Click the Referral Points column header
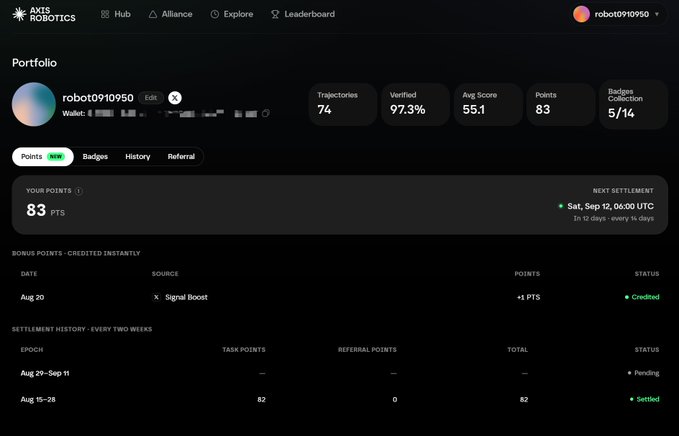This screenshot has height=436, width=679. [x=367, y=349]
